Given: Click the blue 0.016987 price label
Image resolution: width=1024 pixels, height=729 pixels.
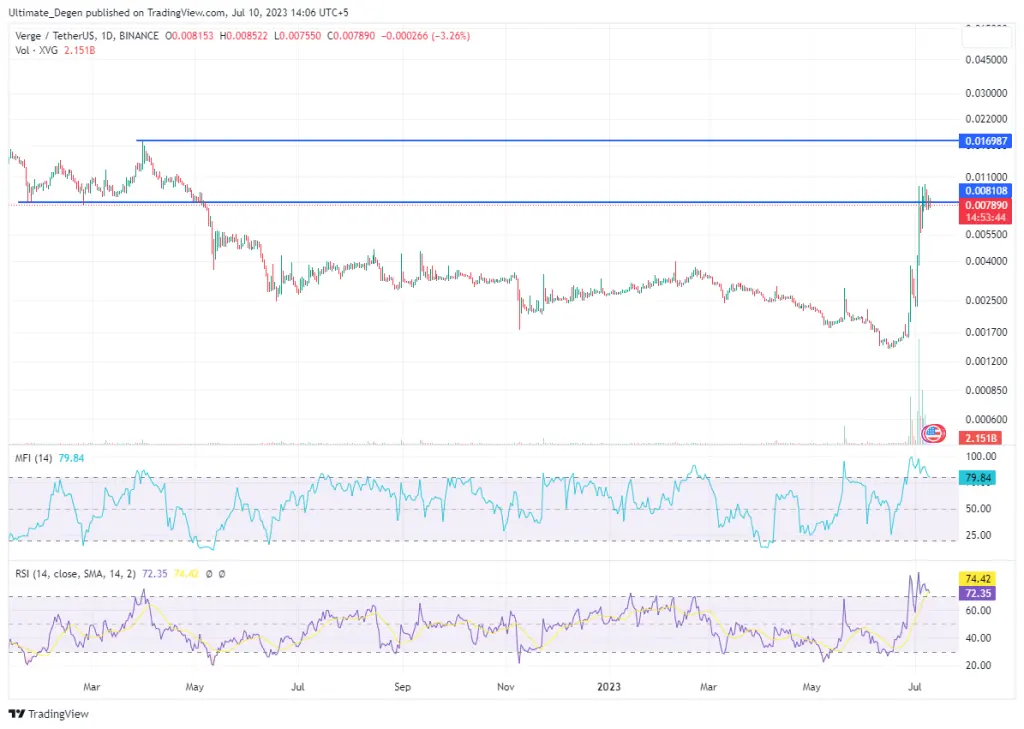Looking at the screenshot, I should 985,141.
